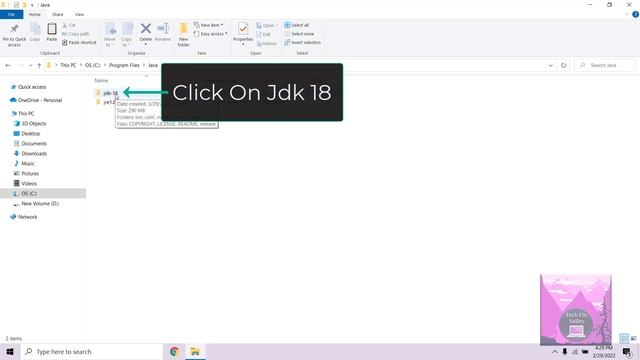The image size is (640, 360).
Task: Switch to large icons view
Action: (x=633, y=338)
